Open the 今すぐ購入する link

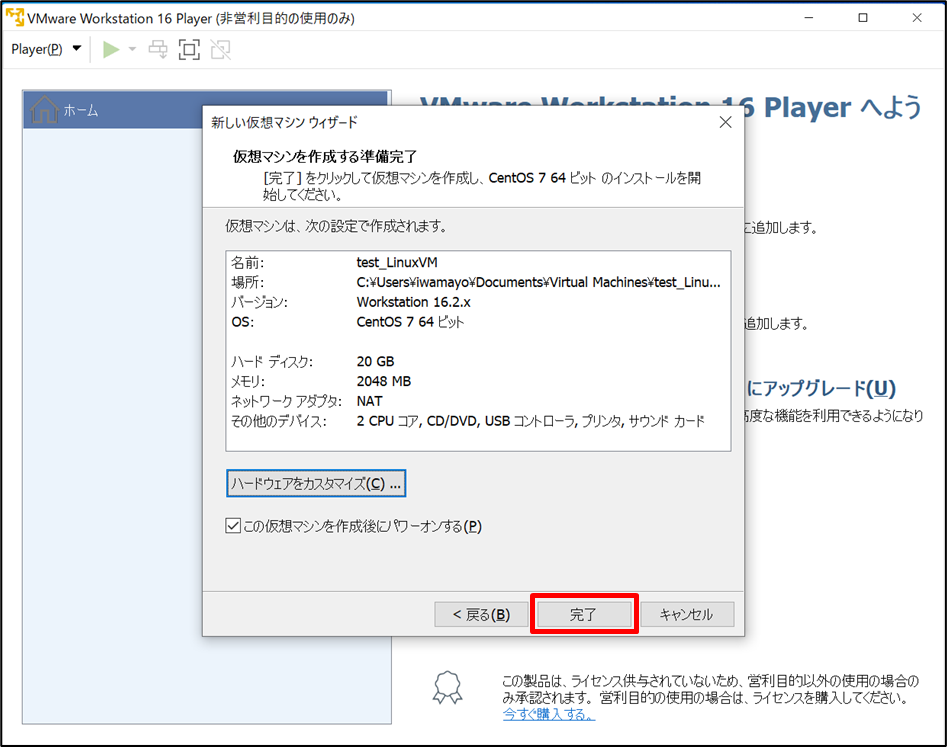(x=549, y=714)
